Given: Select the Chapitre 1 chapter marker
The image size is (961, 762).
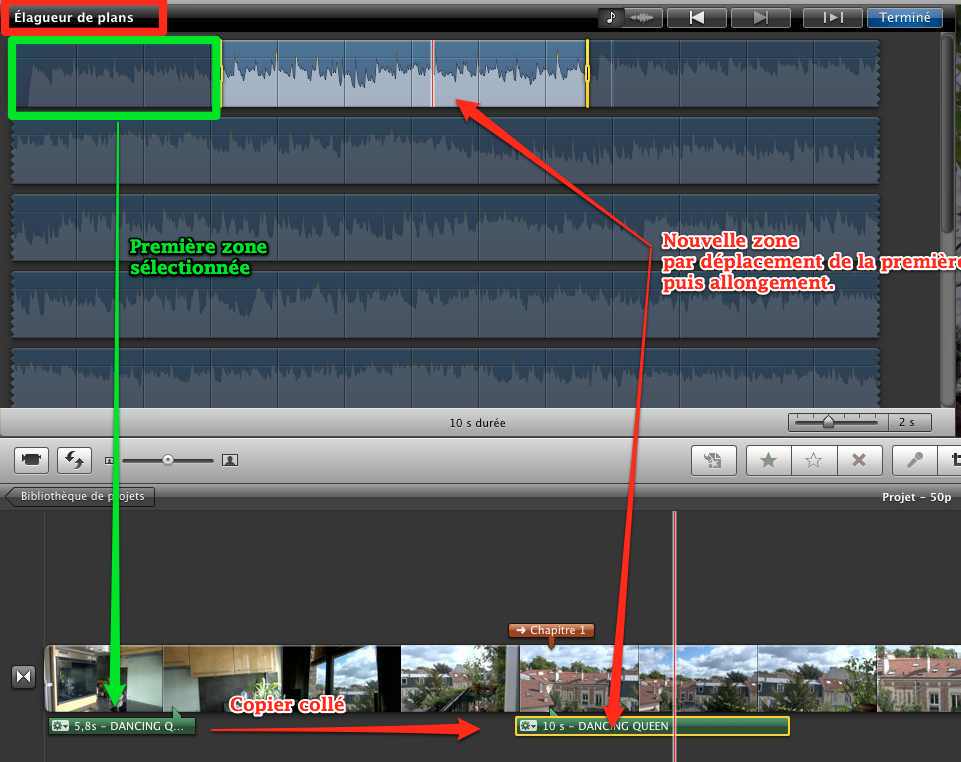Looking at the screenshot, I should pos(551,631).
